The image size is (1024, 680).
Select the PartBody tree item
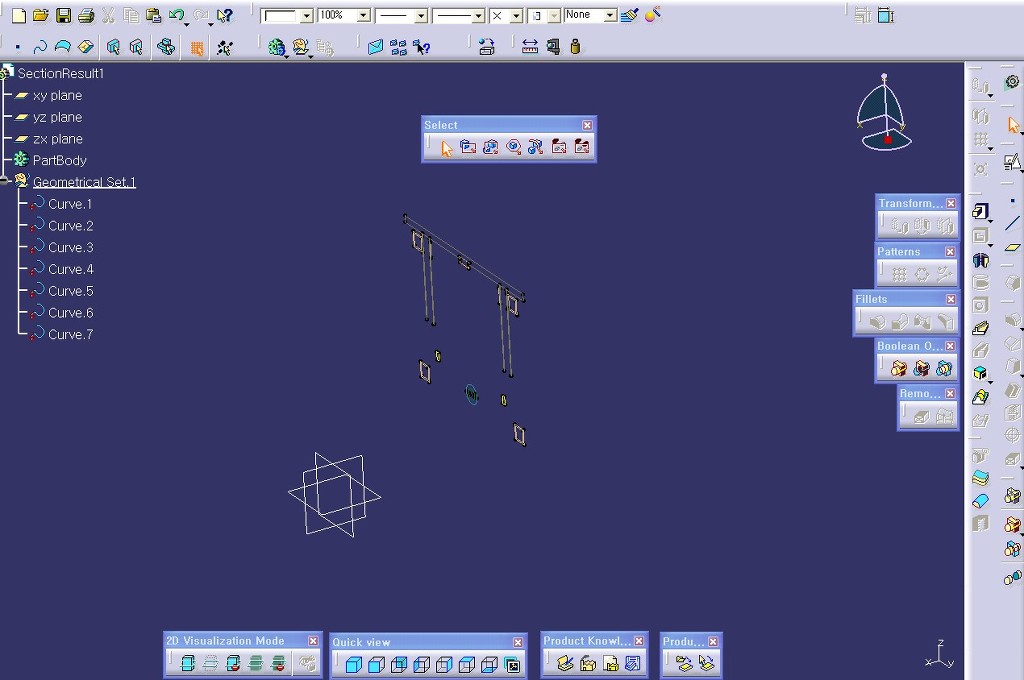pyautogui.click(x=59, y=160)
